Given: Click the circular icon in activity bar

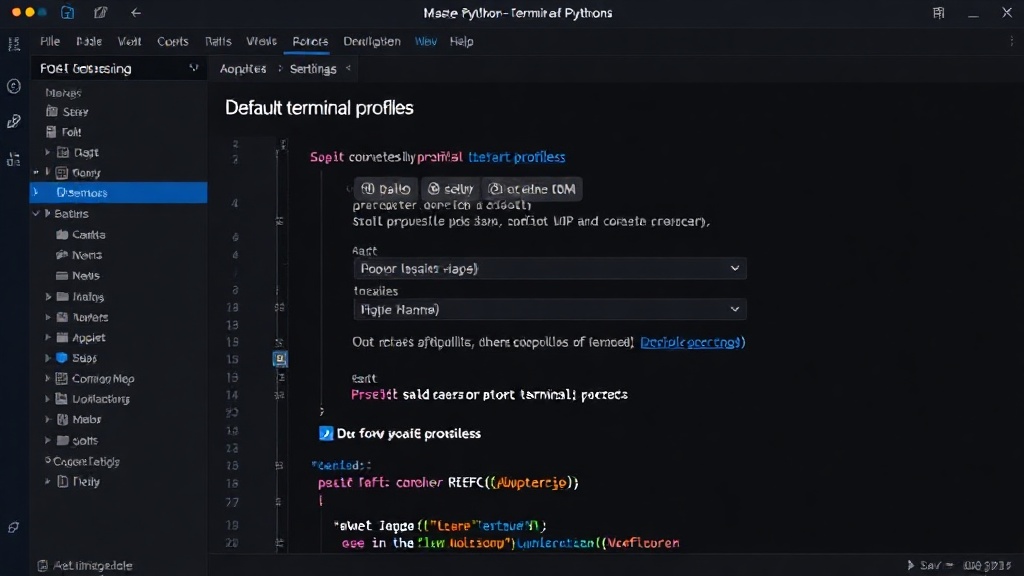Looking at the screenshot, I should pyautogui.click(x=14, y=86).
